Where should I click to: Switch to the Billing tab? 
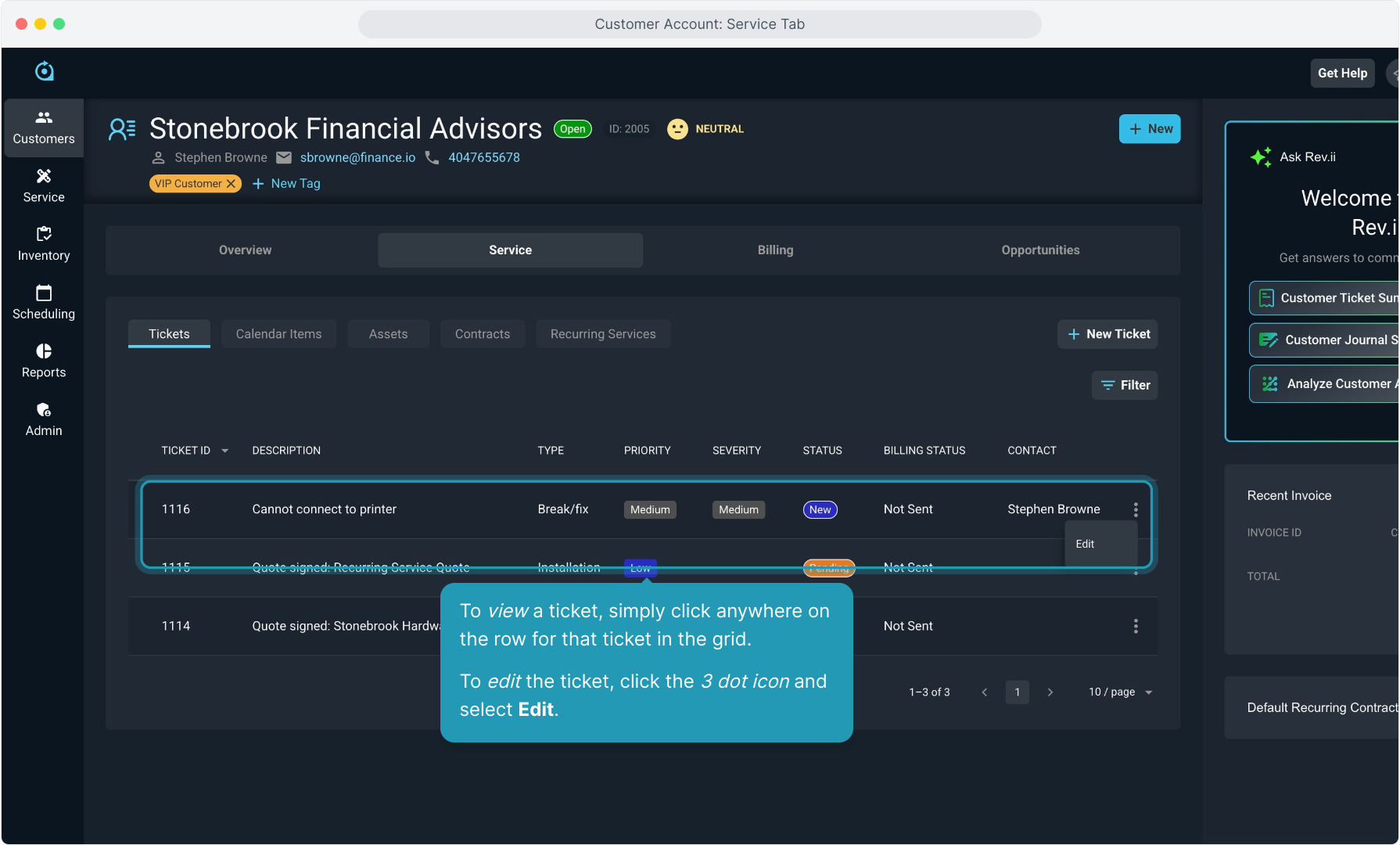[774, 250]
